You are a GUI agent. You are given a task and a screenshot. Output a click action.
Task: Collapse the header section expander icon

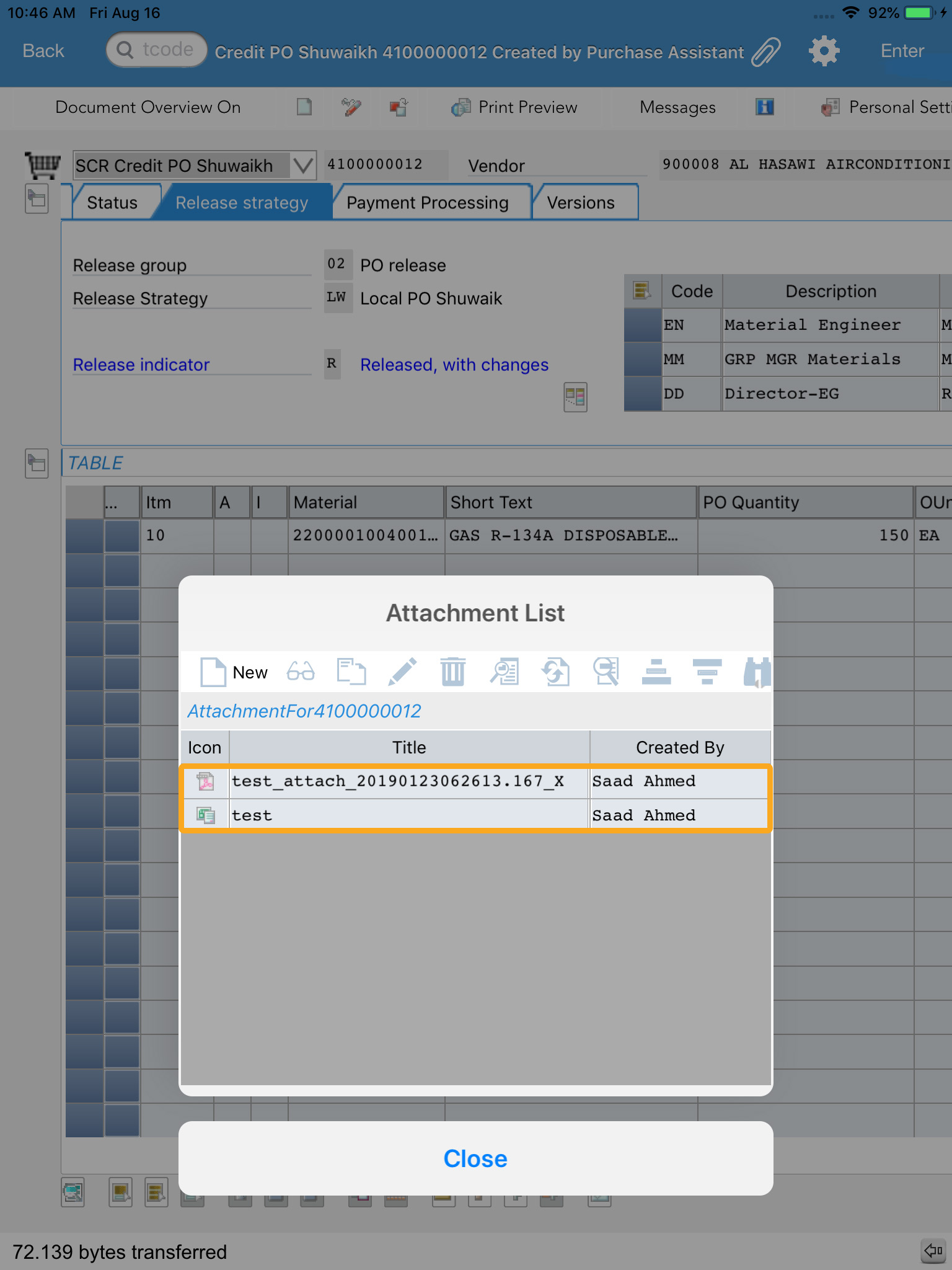pyautogui.click(x=37, y=199)
